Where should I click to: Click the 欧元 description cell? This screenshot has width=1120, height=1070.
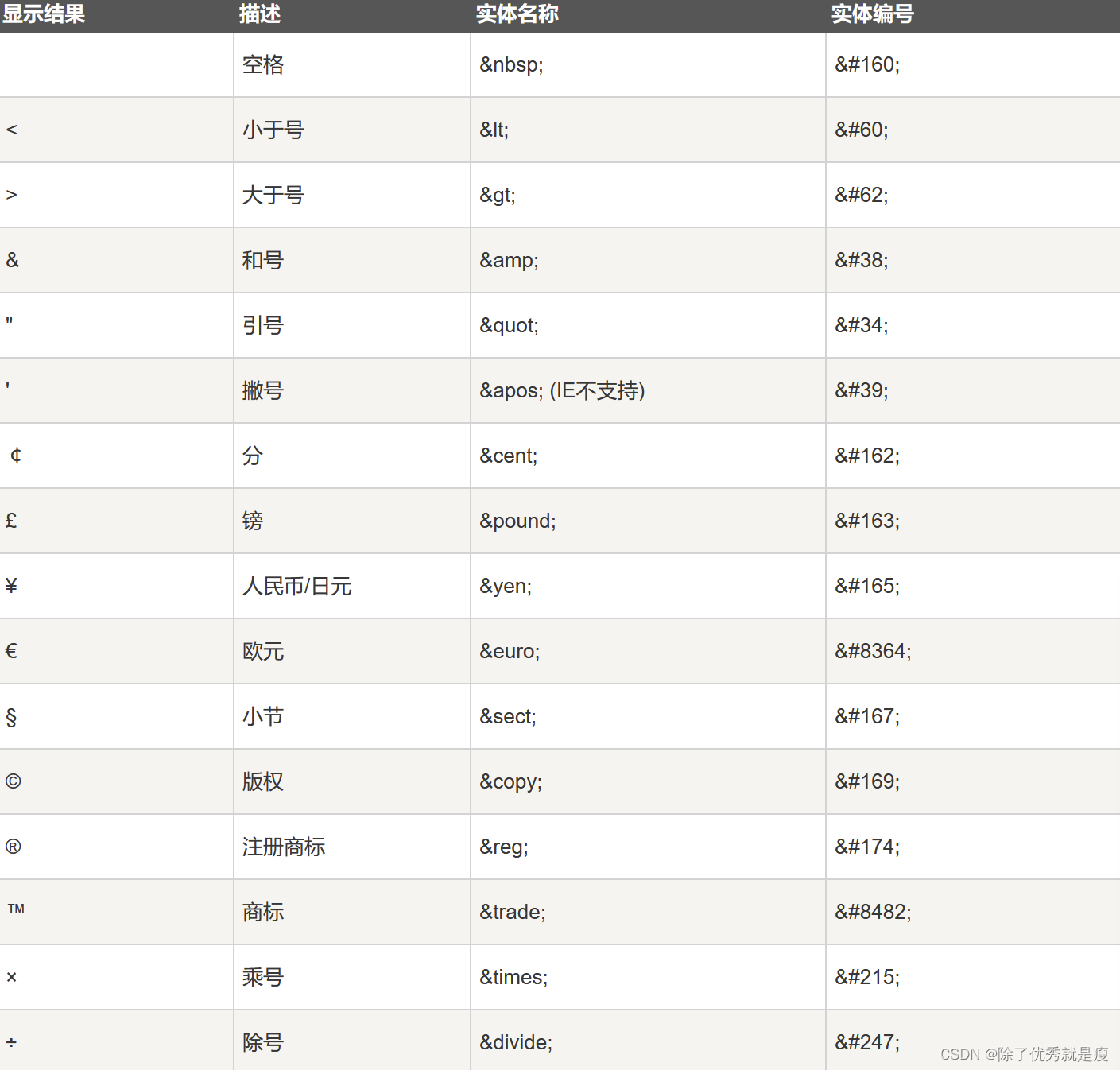[263, 651]
